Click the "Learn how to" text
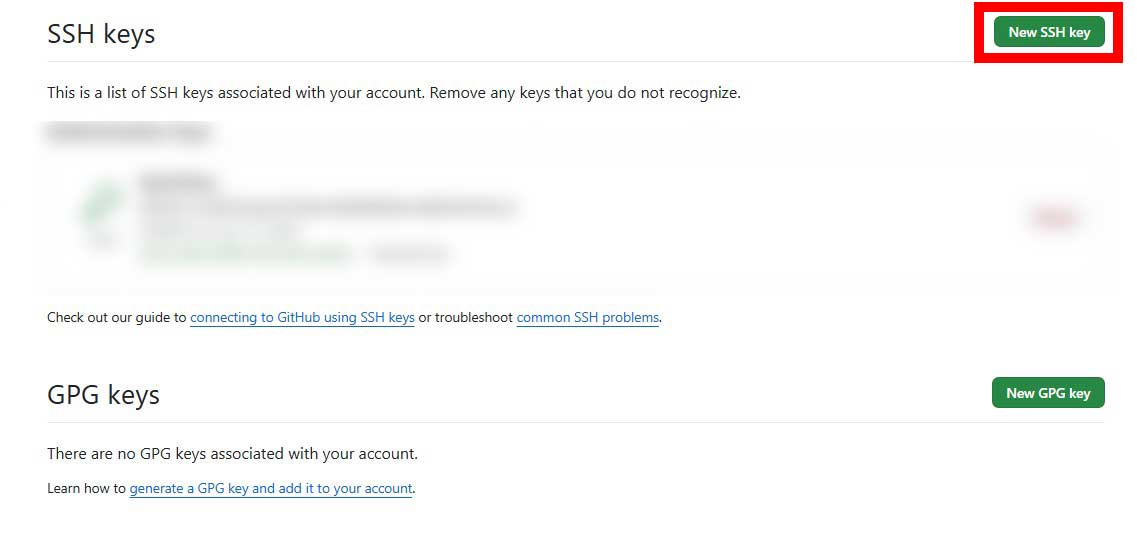Screen dimensions: 1137x544 86,489
